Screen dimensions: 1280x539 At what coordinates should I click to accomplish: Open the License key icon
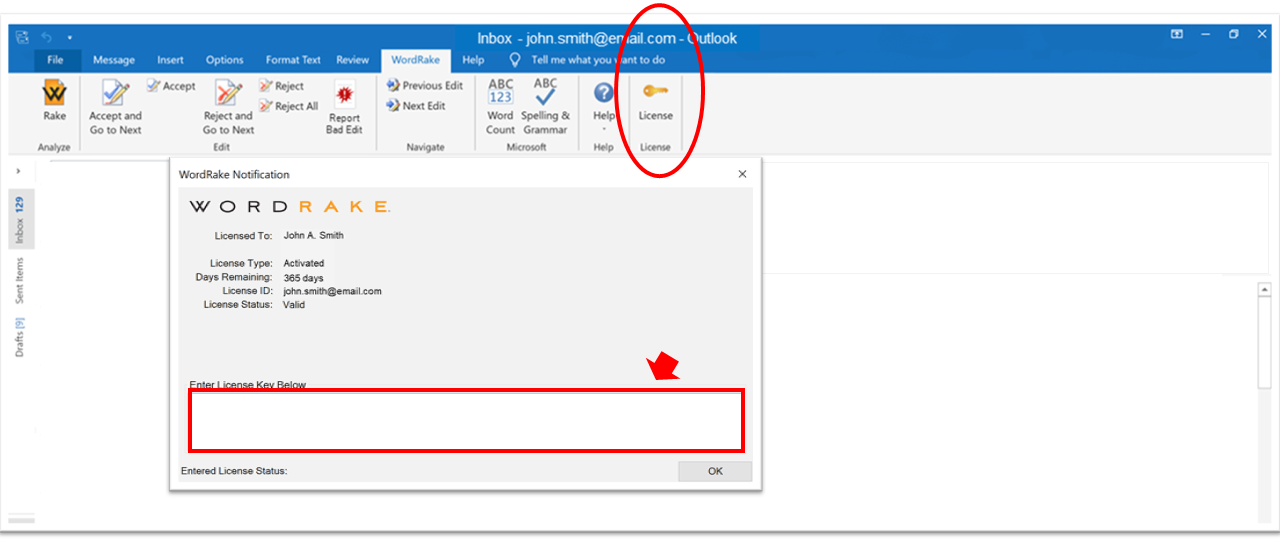pos(656,101)
